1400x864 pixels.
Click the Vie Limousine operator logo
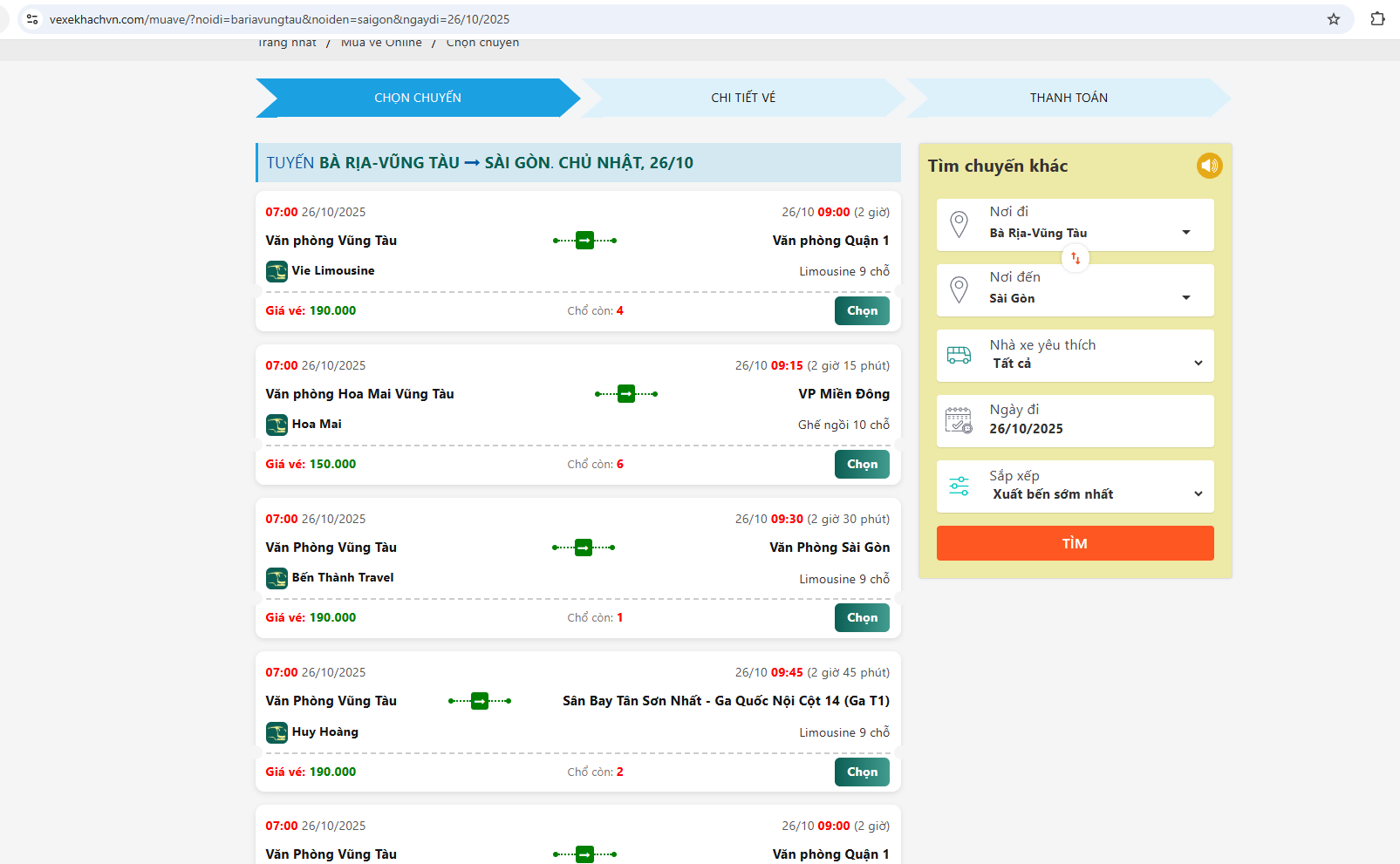pyautogui.click(x=277, y=271)
